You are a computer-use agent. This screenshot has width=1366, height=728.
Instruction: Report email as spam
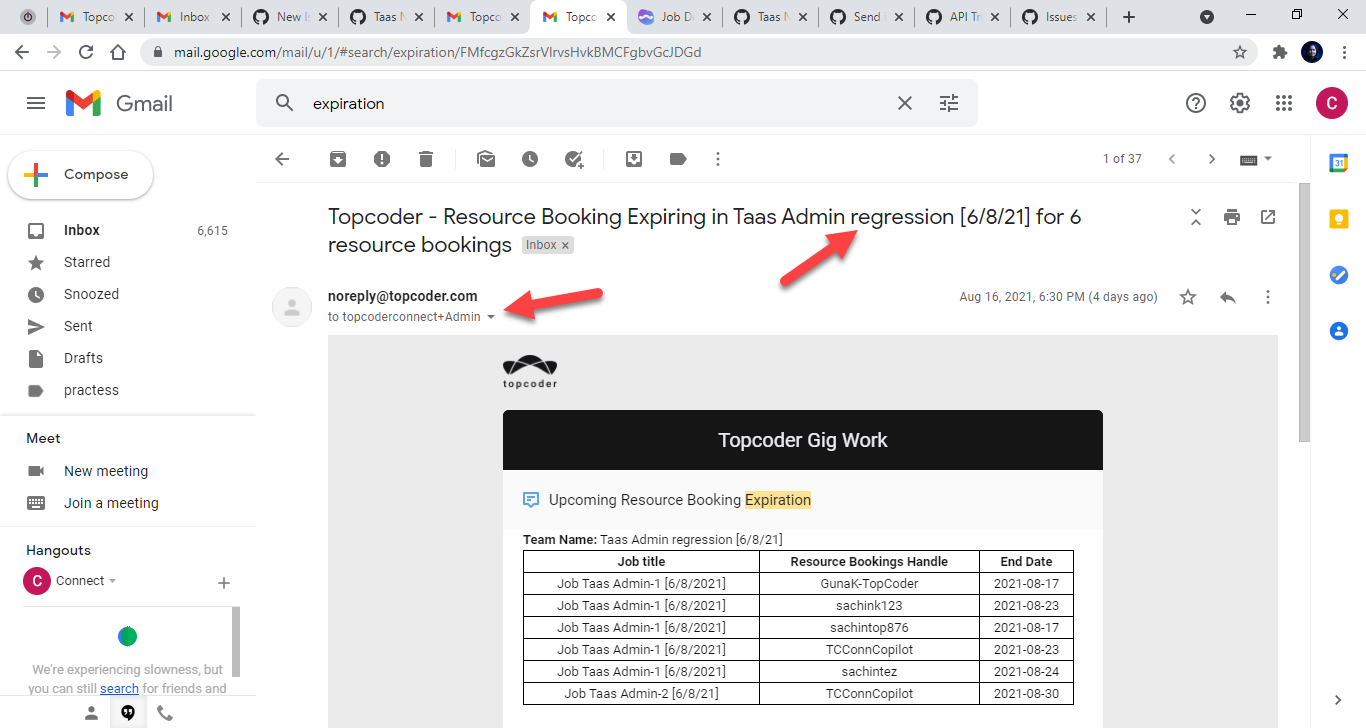tap(382, 159)
